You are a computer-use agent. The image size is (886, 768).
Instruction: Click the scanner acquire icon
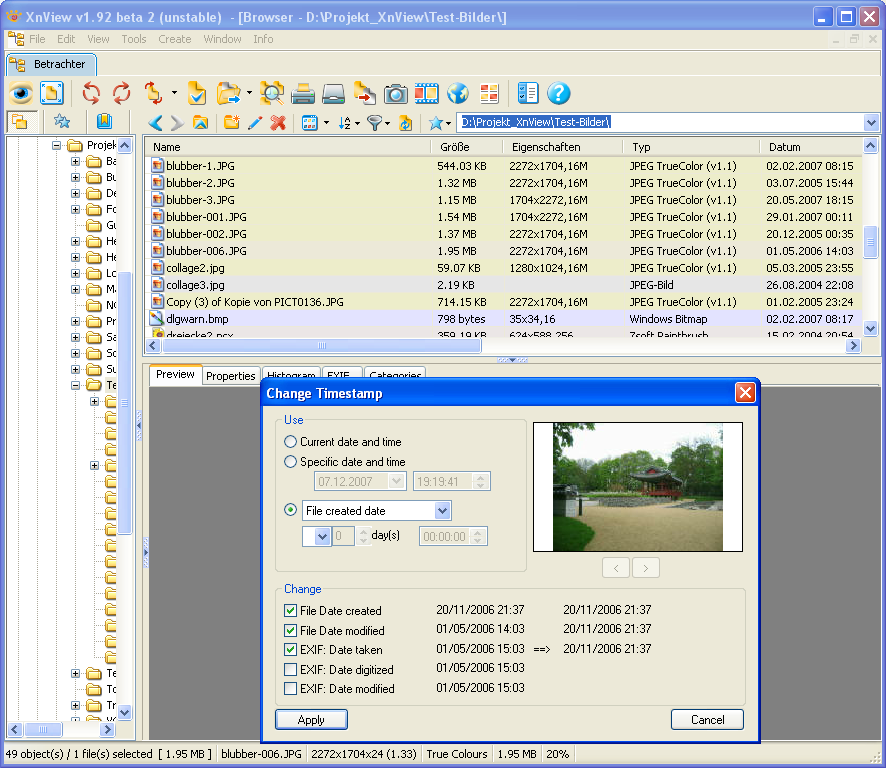click(x=333, y=93)
